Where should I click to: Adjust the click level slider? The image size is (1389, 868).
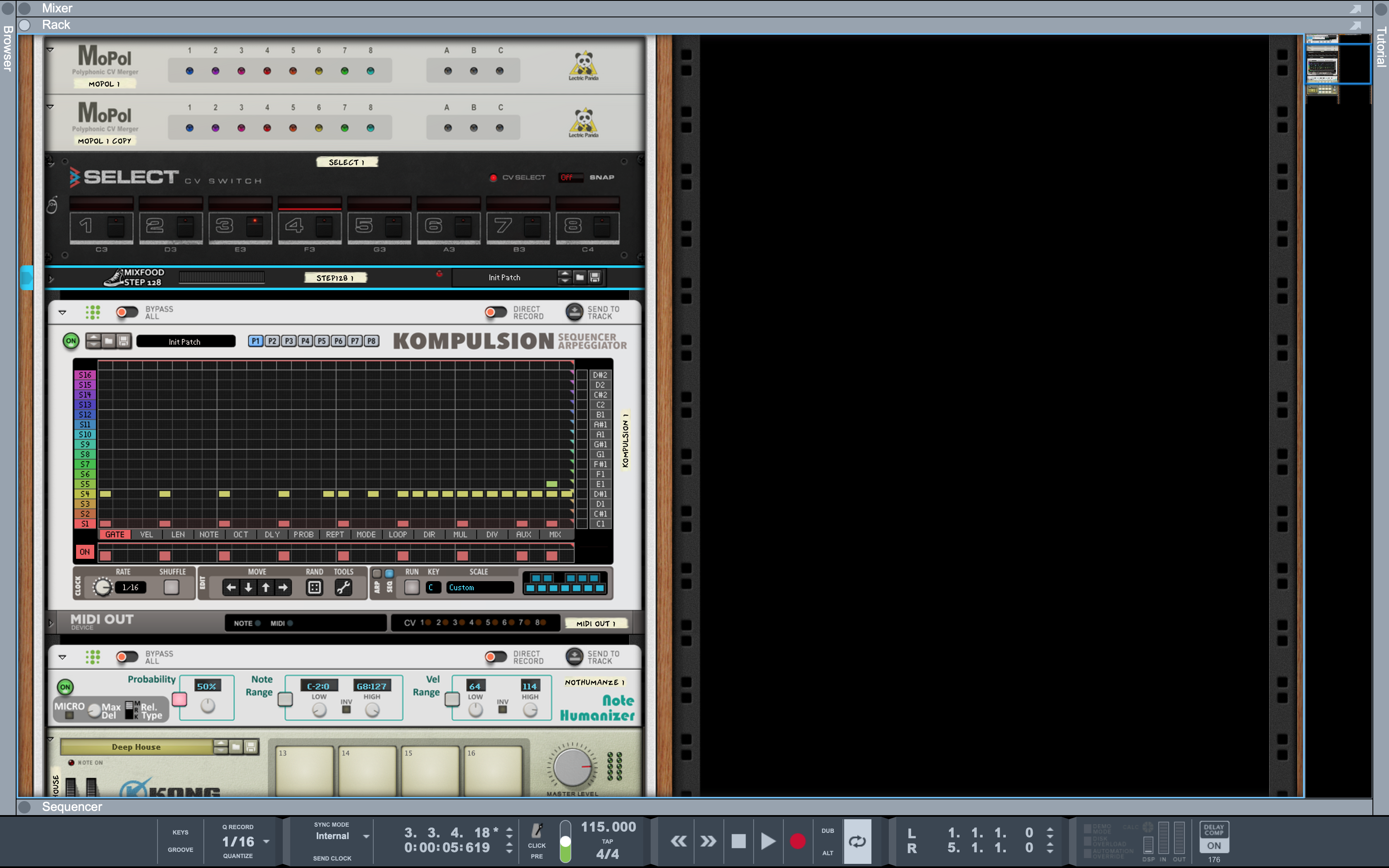click(566, 841)
